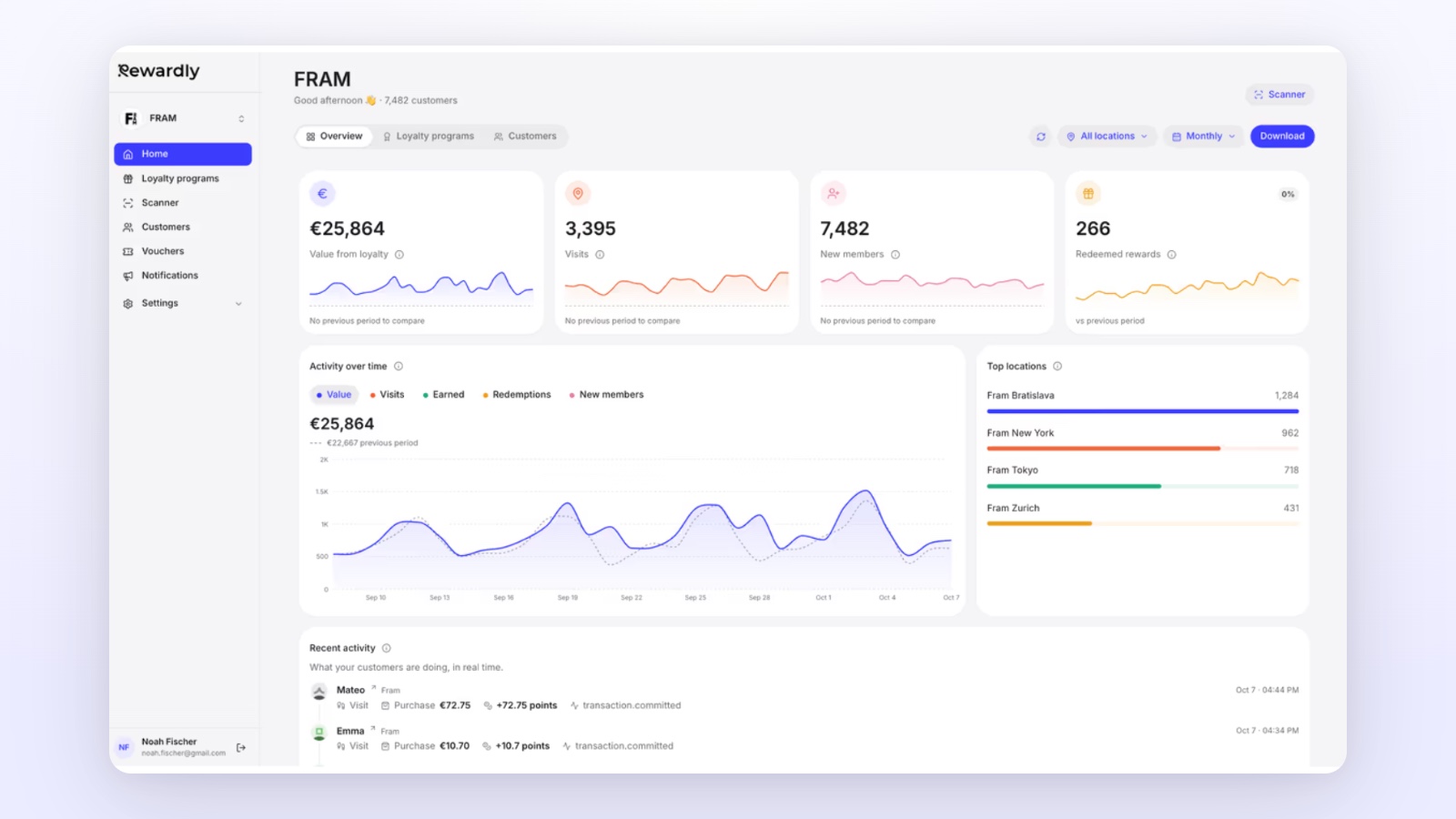Image resolution: width=1456 pixels, height=819 pixels.
Task: Click the +72.75 points entry
Action: [520, 706]
